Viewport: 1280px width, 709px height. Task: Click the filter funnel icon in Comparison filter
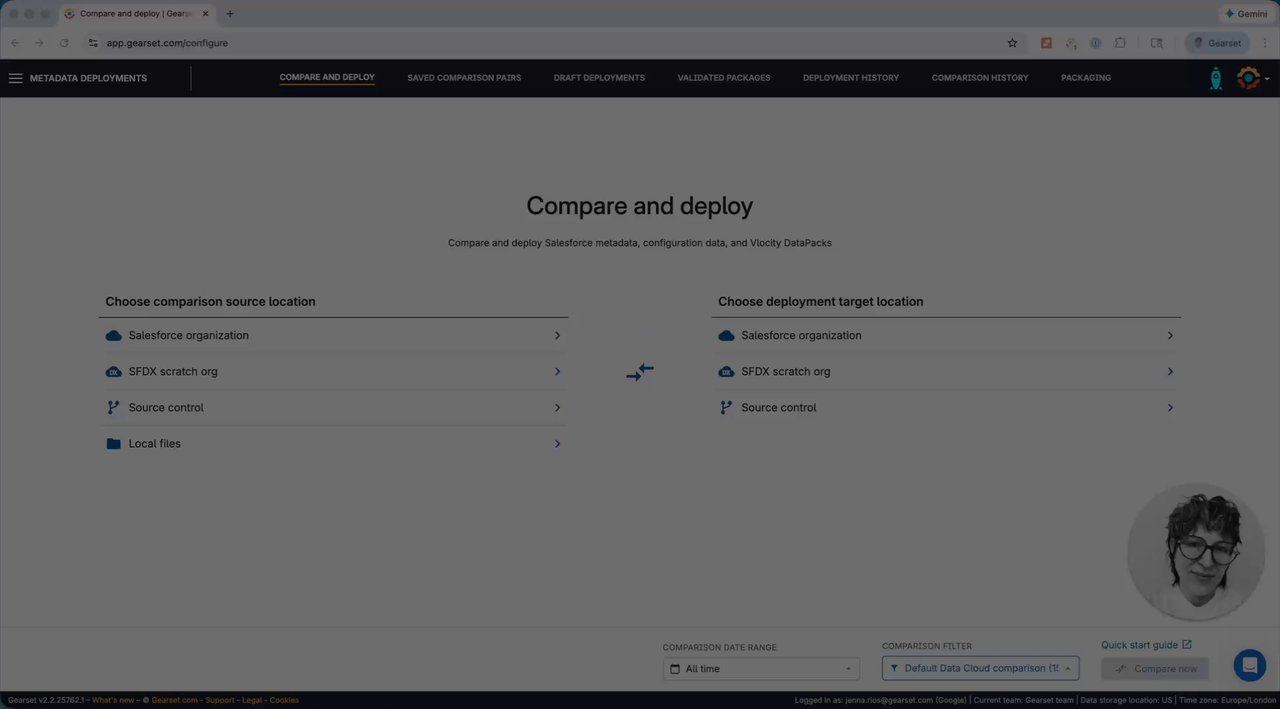coord(894,668)
